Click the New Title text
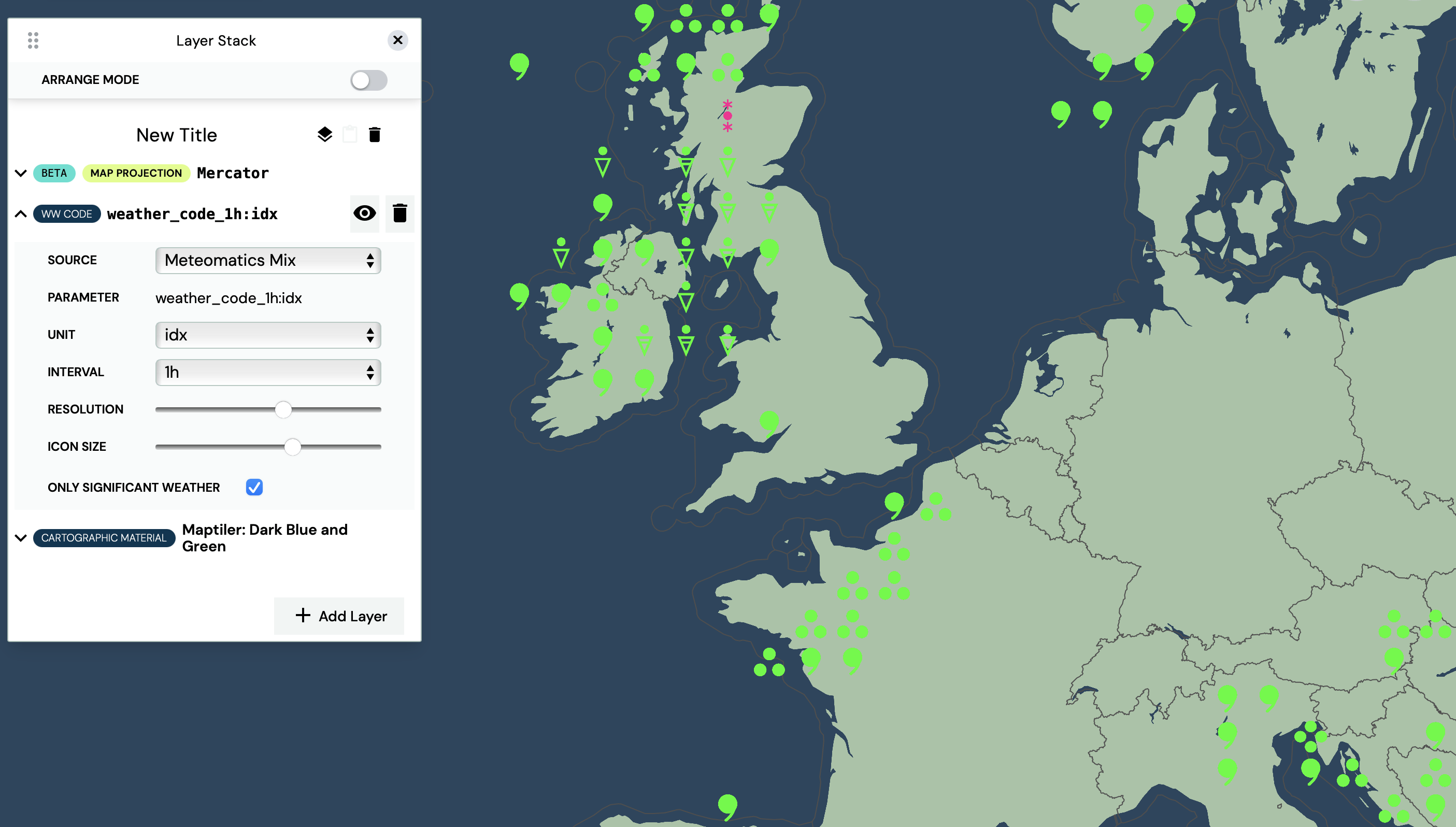The image size is (1456, 827). 177,135
